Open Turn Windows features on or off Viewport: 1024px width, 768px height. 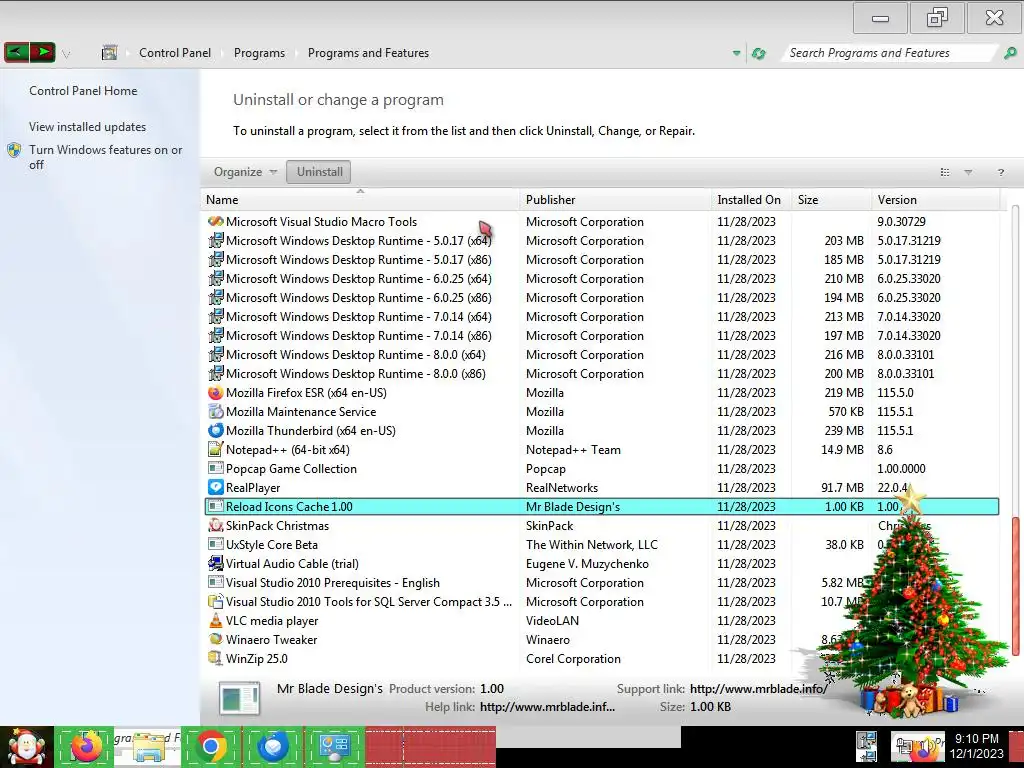click(105, 157)
